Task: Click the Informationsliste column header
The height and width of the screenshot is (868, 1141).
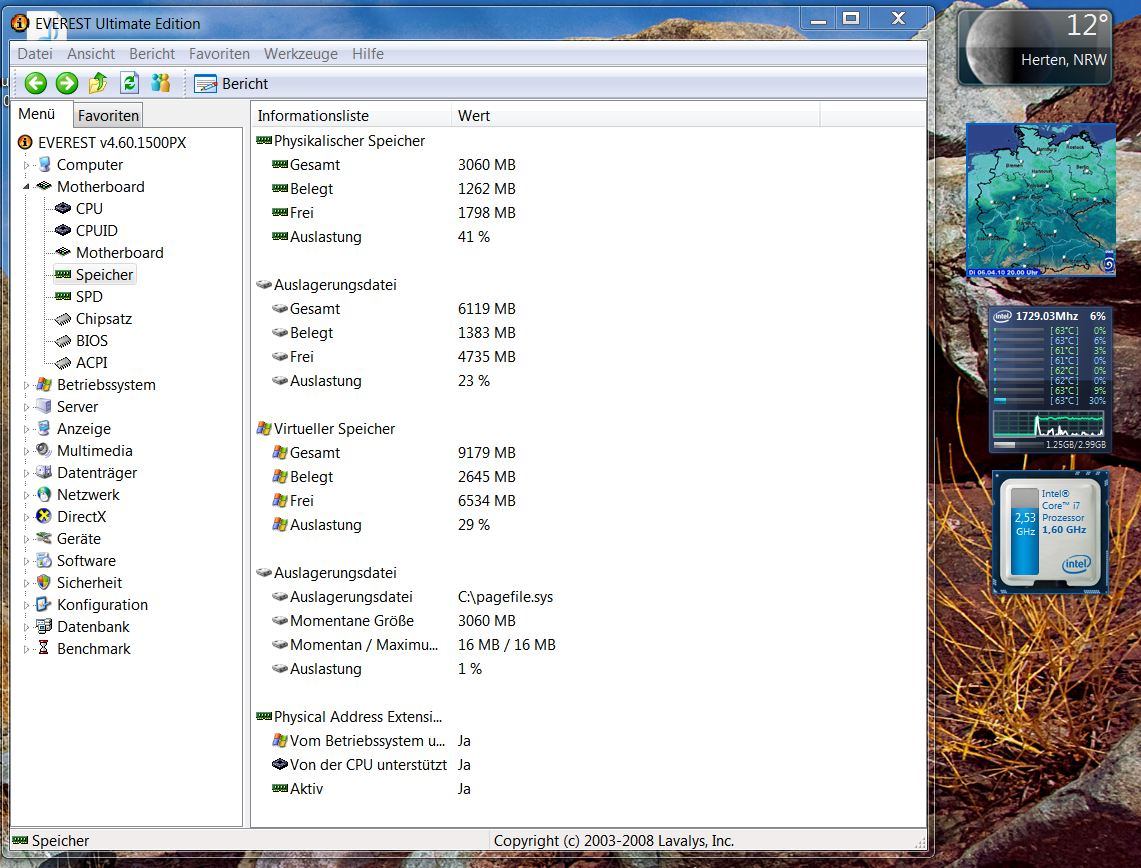Action: tap(351, 116)
